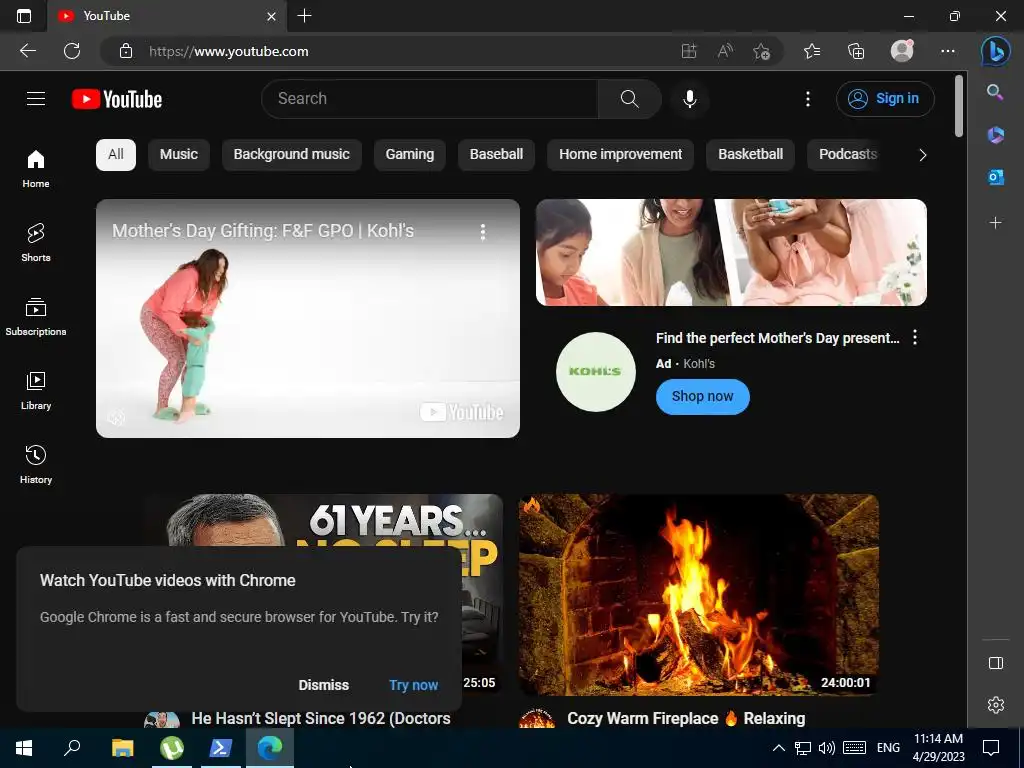Image resolution: width=1024 pixels, height=768 pixels.
Task: Select the Gaming filter chip
Action: (x=409, y=155)
